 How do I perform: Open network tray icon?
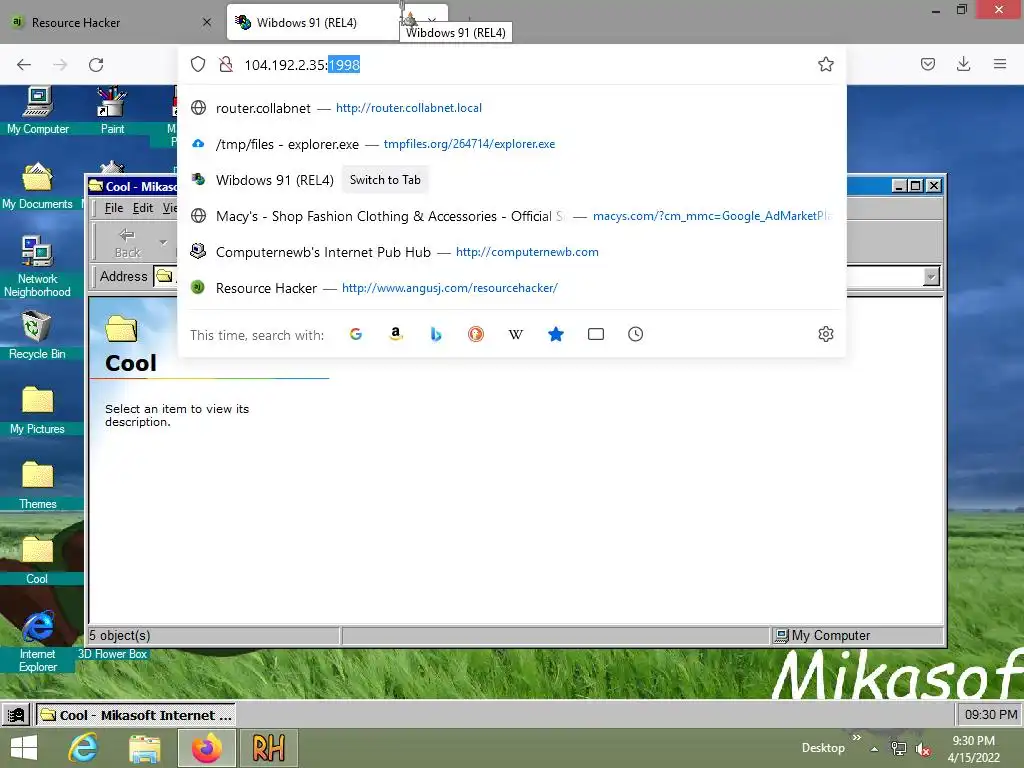click(x=899, y=749)
